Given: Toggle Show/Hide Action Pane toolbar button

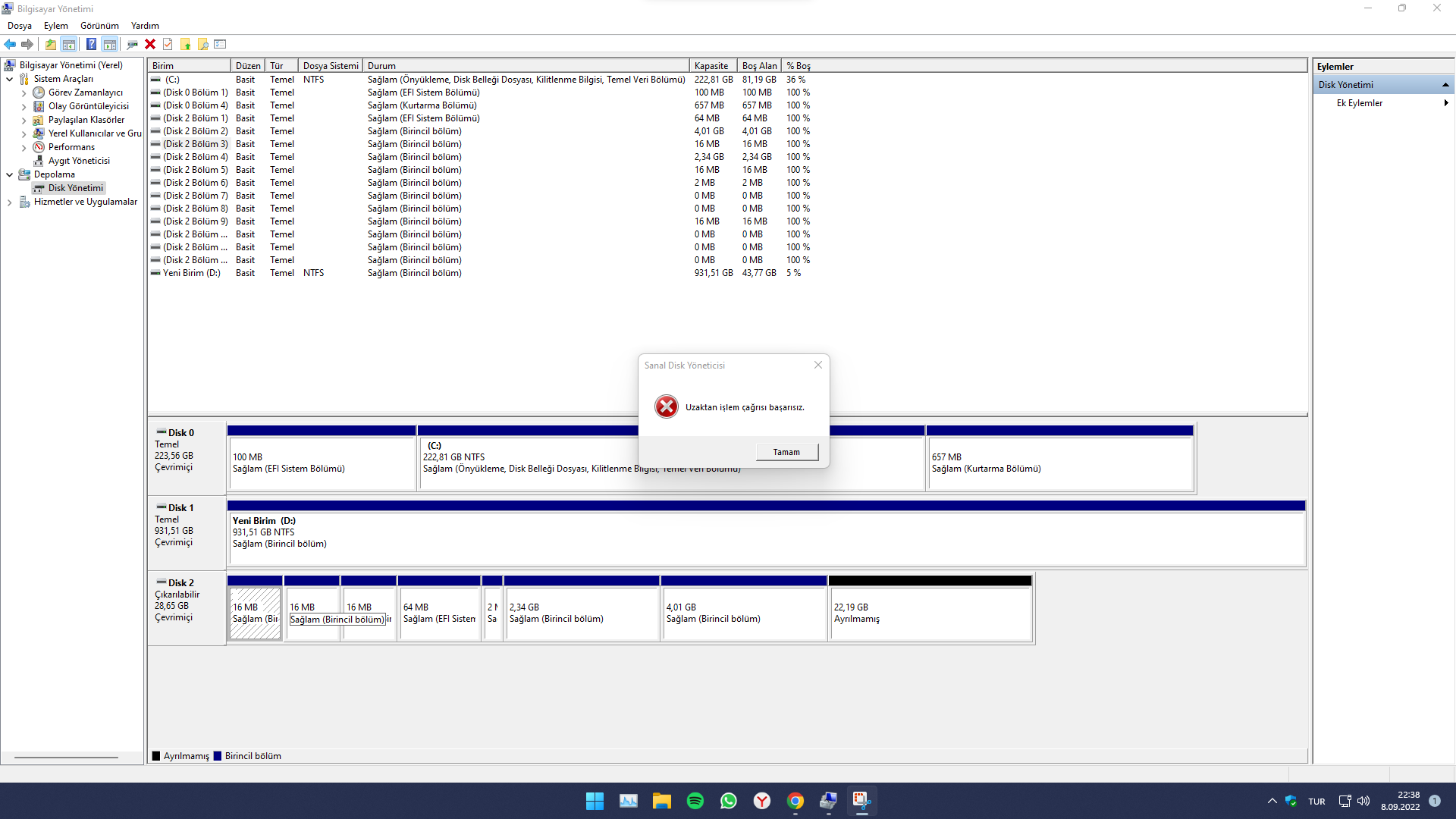Looking at the screenshot, I should pyautogui.click(x=109, y=44).
